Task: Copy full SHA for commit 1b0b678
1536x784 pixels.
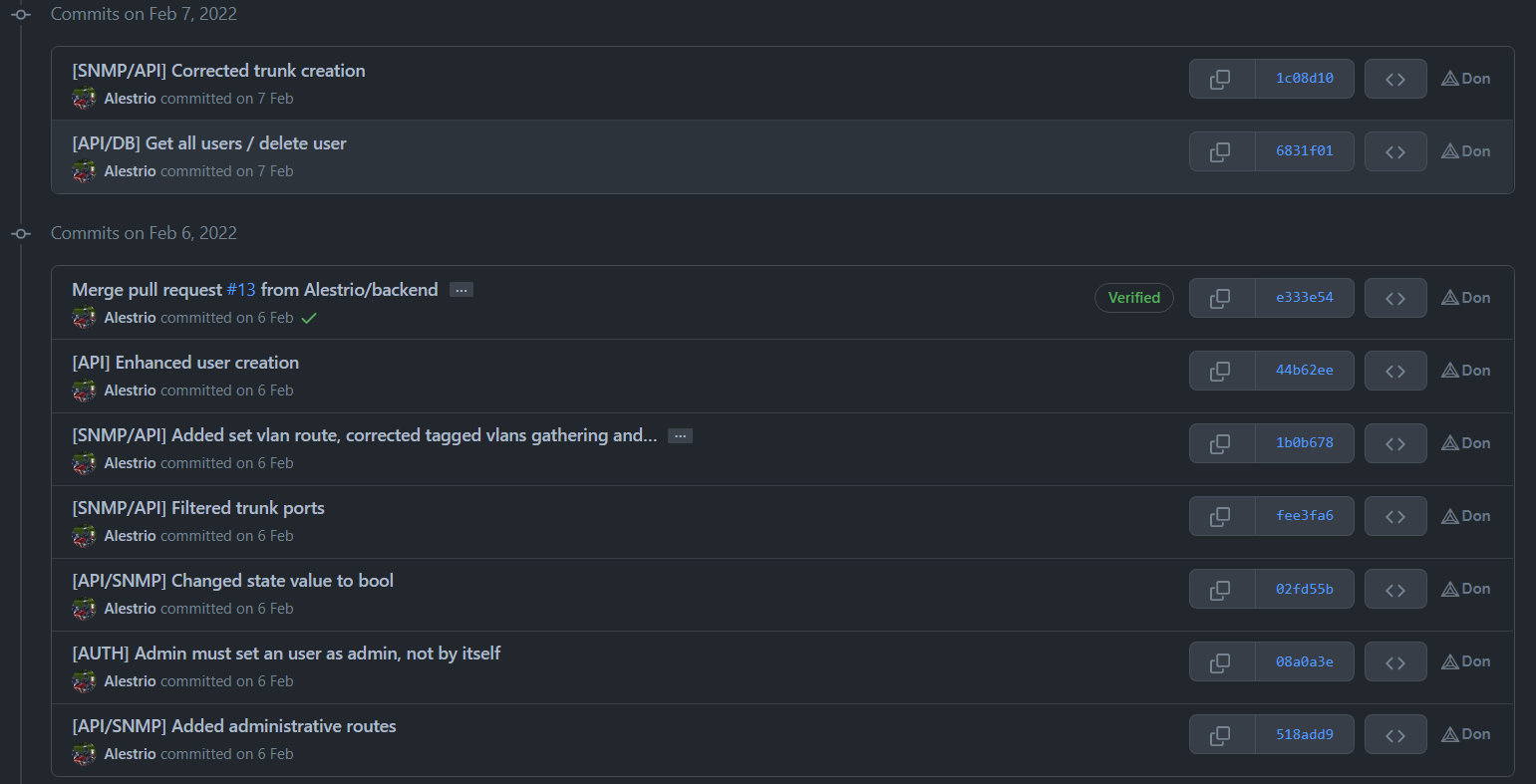Action: 1221,443
